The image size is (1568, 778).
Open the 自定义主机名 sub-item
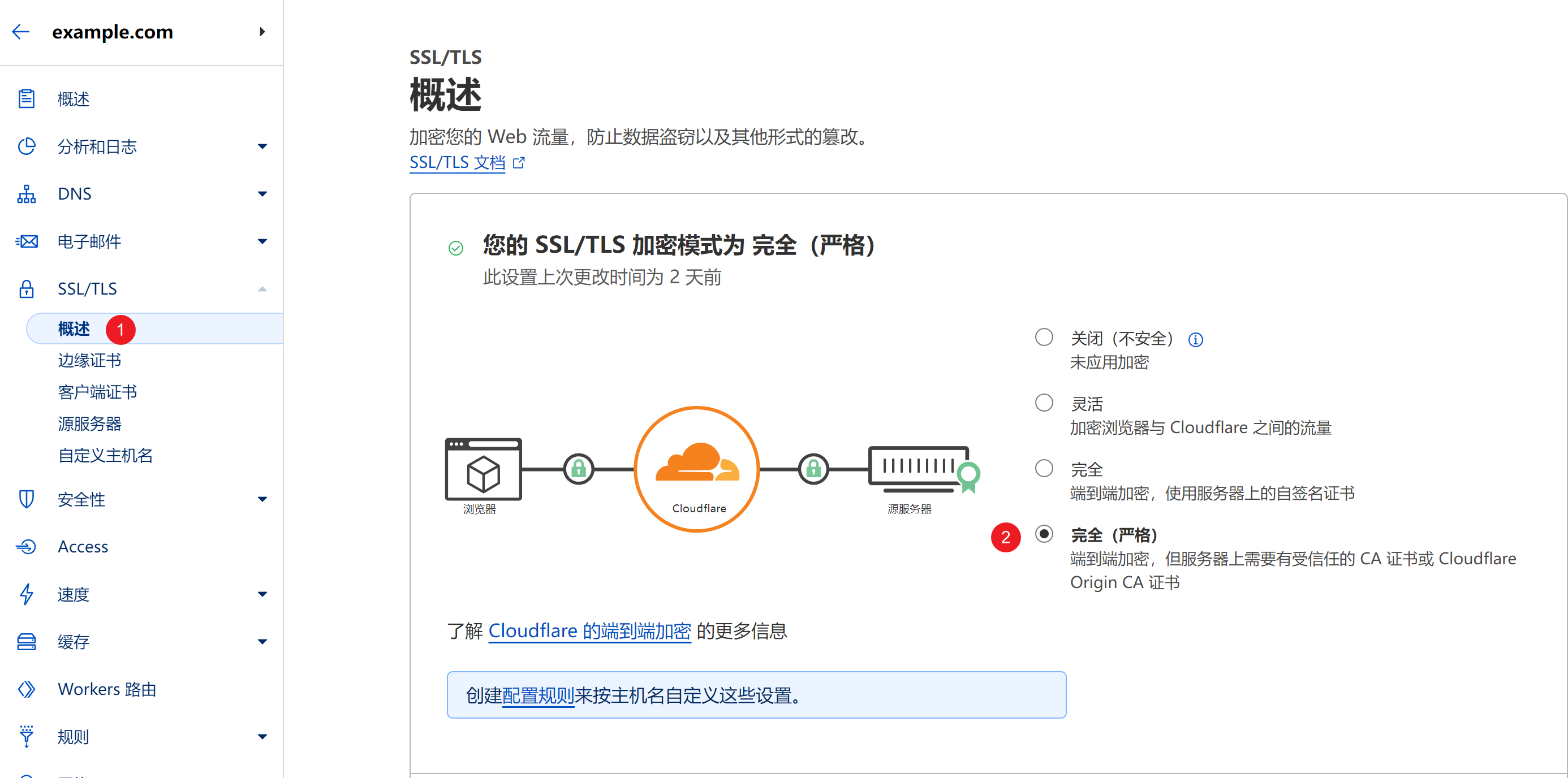click(x=105, y=455)
